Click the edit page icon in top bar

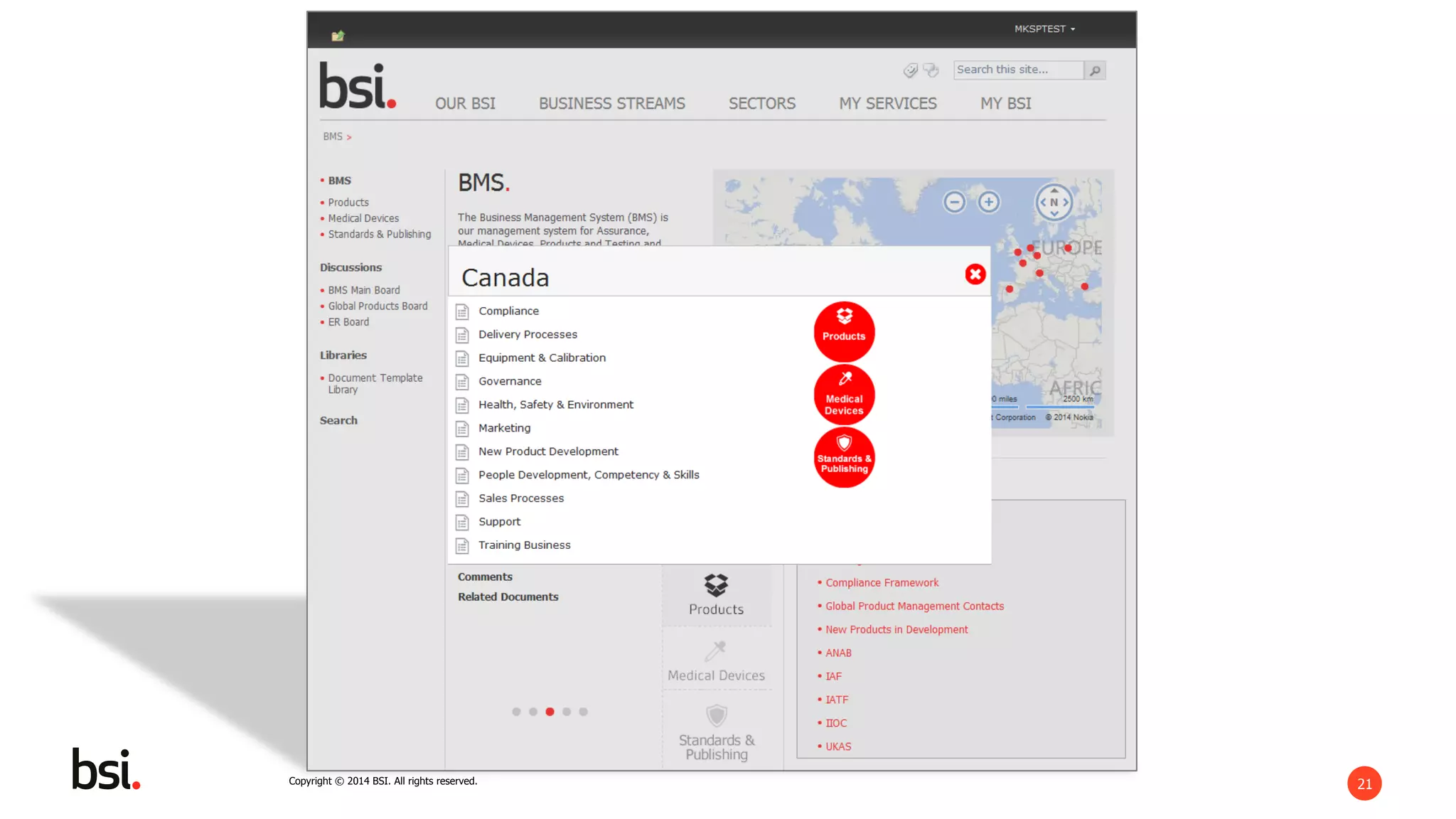(338, 36)
